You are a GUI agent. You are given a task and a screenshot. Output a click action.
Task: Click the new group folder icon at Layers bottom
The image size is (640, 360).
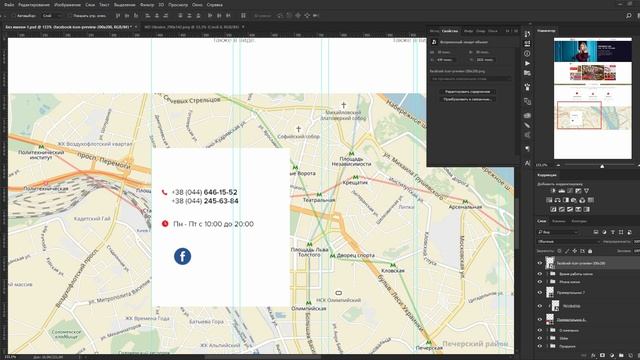click(x=621, y=356)
